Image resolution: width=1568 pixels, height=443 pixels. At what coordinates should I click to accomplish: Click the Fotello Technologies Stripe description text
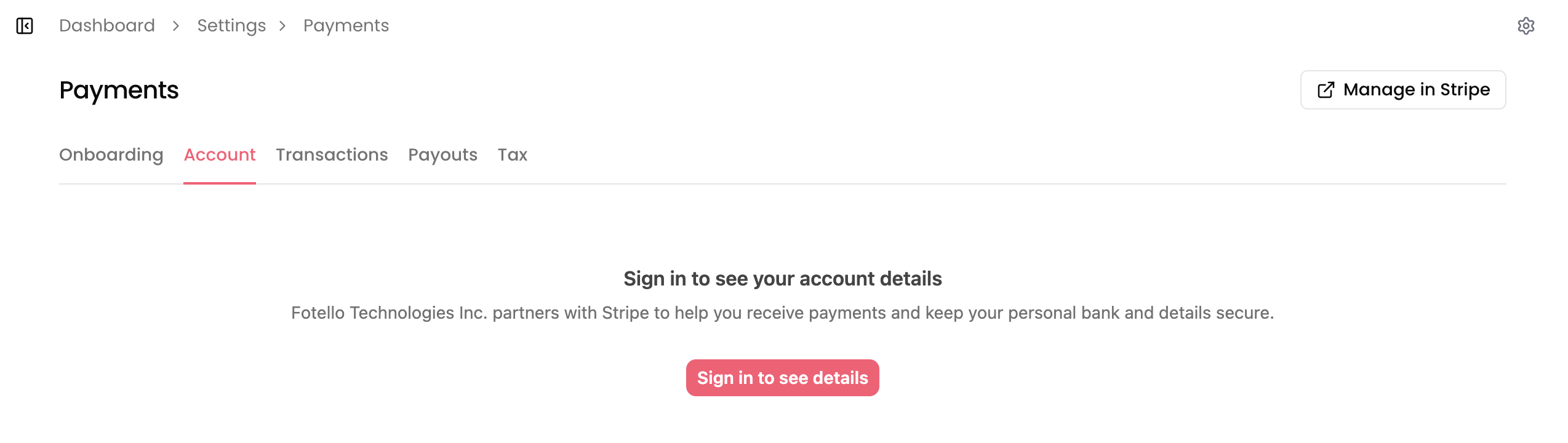[x=782, y=313]
